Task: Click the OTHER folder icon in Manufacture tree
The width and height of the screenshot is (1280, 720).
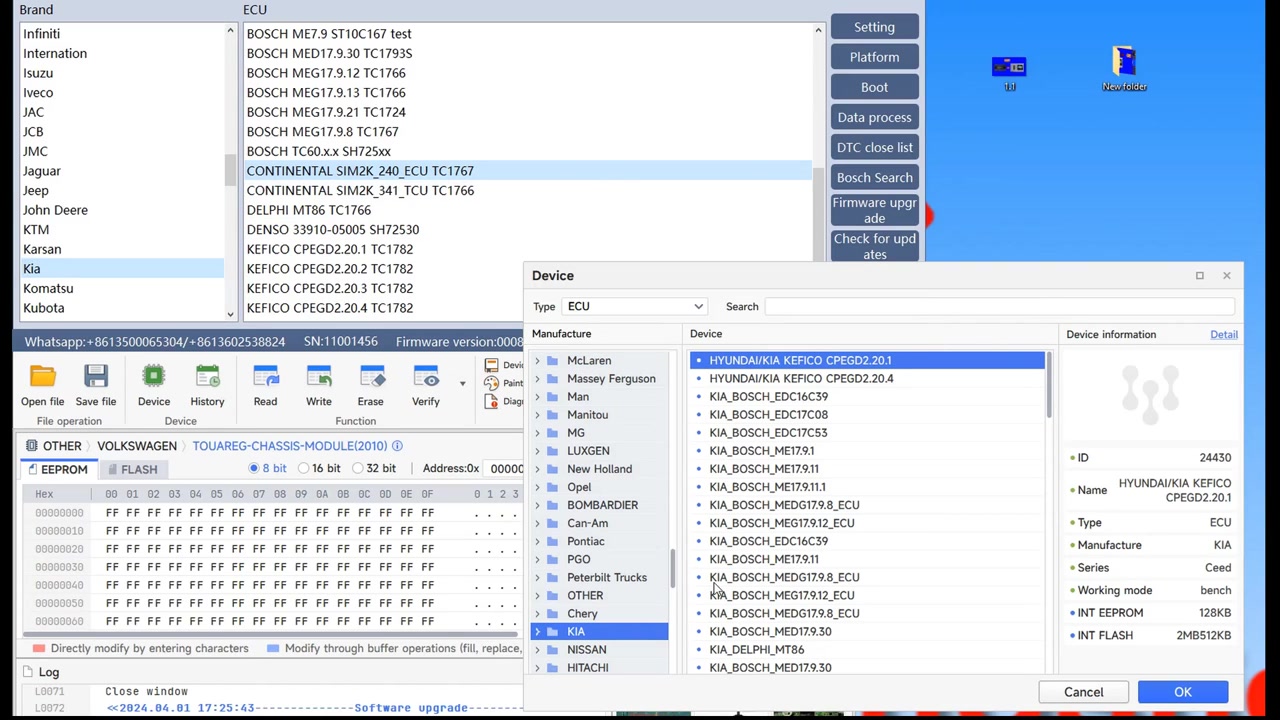Action: 552,596
